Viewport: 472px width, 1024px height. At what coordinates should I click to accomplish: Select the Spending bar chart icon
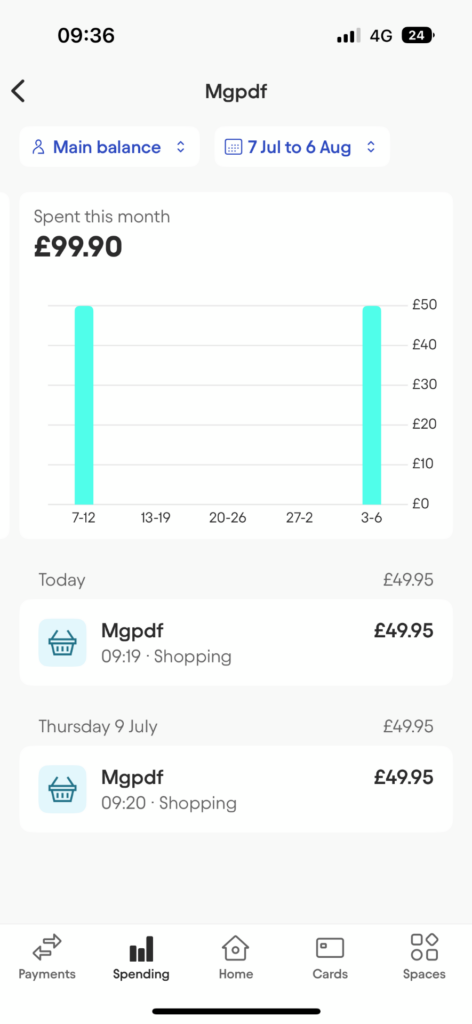[x=141, y=949]
